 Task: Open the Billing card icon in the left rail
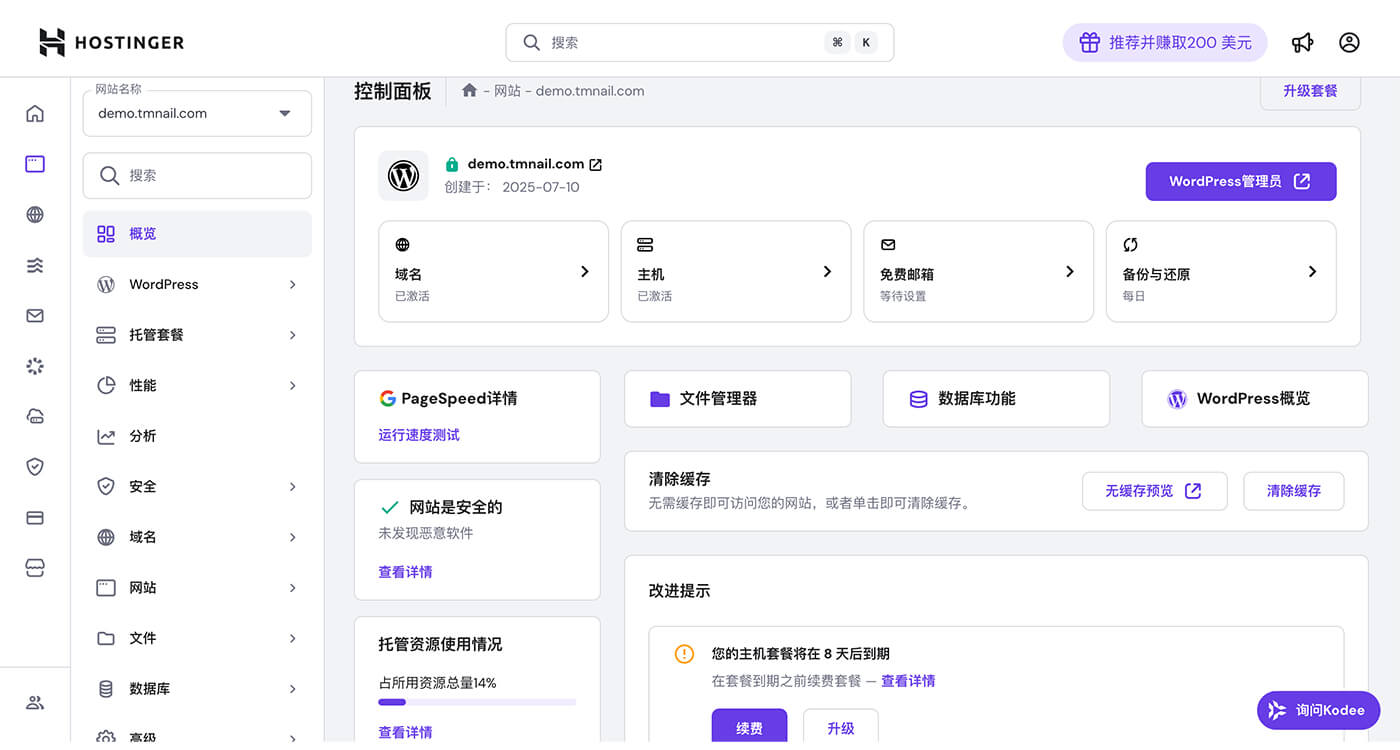click(35, 518)
